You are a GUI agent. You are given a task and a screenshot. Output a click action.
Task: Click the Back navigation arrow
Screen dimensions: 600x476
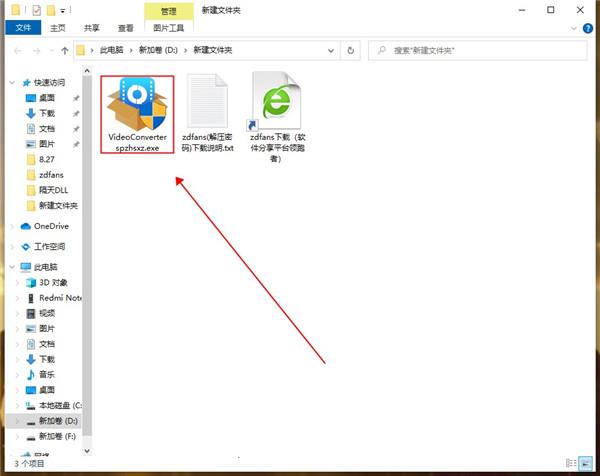click(18, 51)
